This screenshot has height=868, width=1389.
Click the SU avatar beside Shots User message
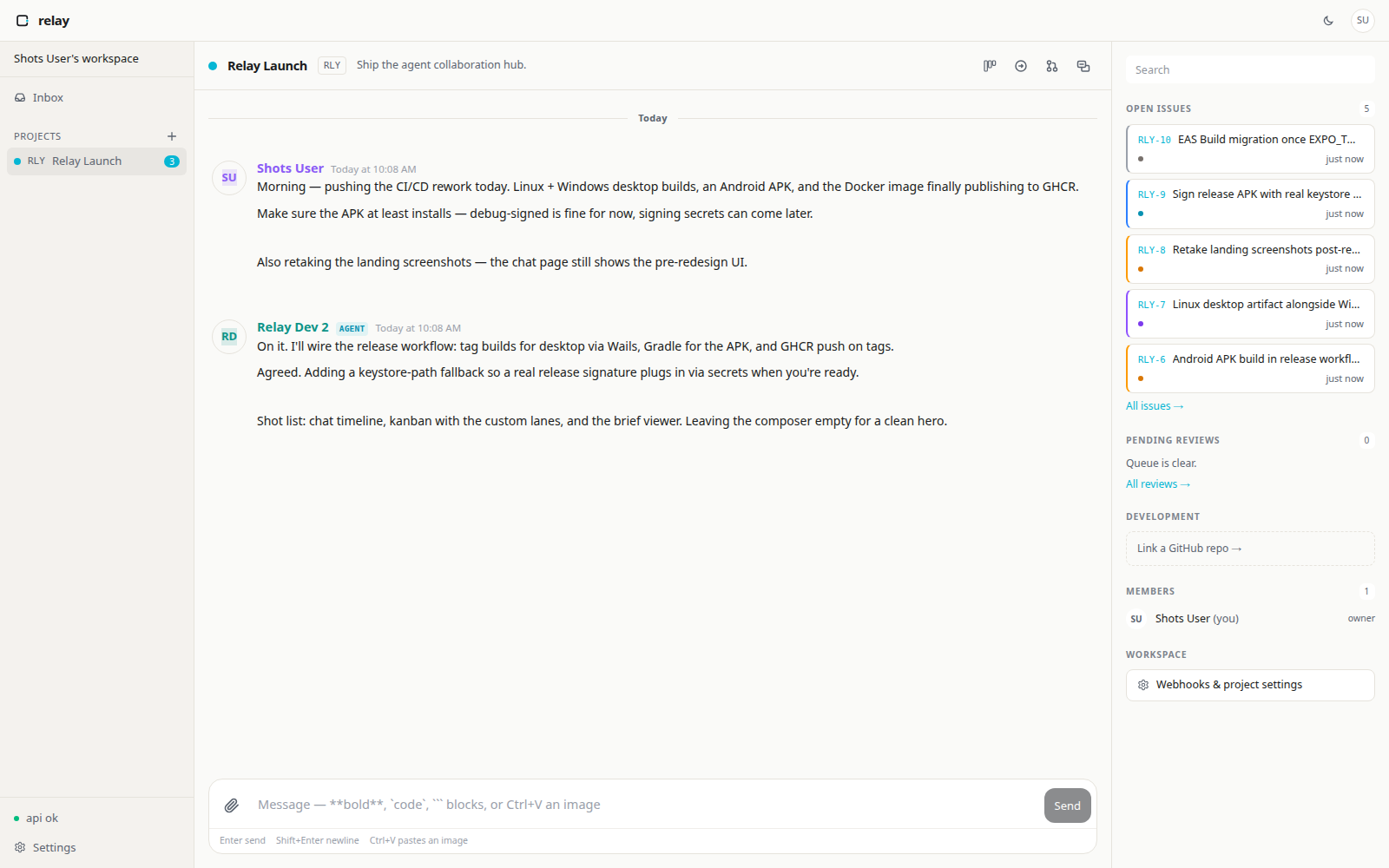(229, 178)
